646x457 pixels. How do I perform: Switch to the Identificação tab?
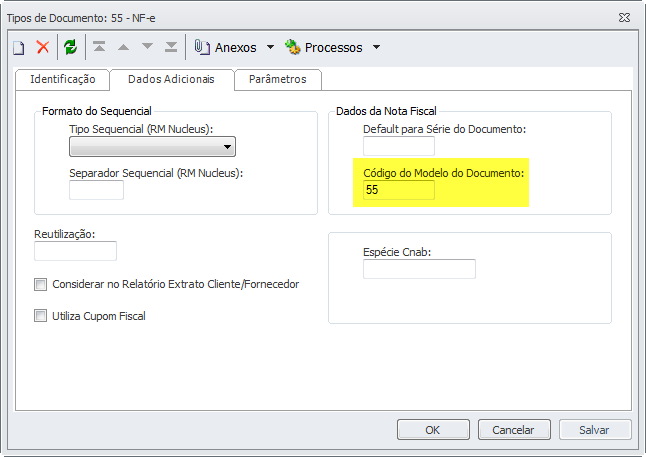[62, 79]
